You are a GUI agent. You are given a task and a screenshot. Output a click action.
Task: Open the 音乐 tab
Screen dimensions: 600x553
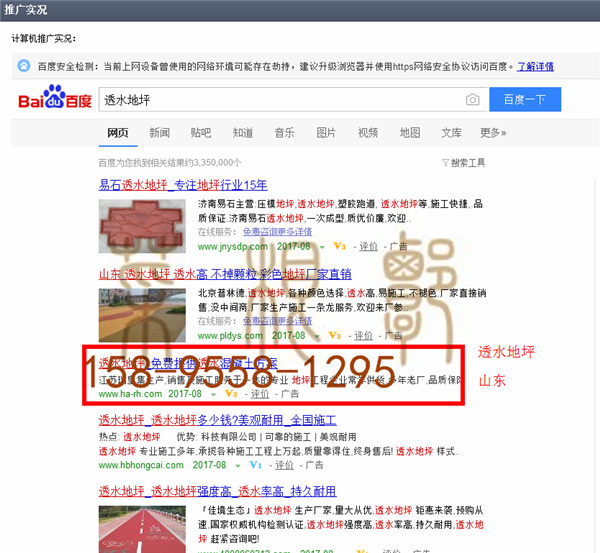pyautogui.click(x=284, y=133)
